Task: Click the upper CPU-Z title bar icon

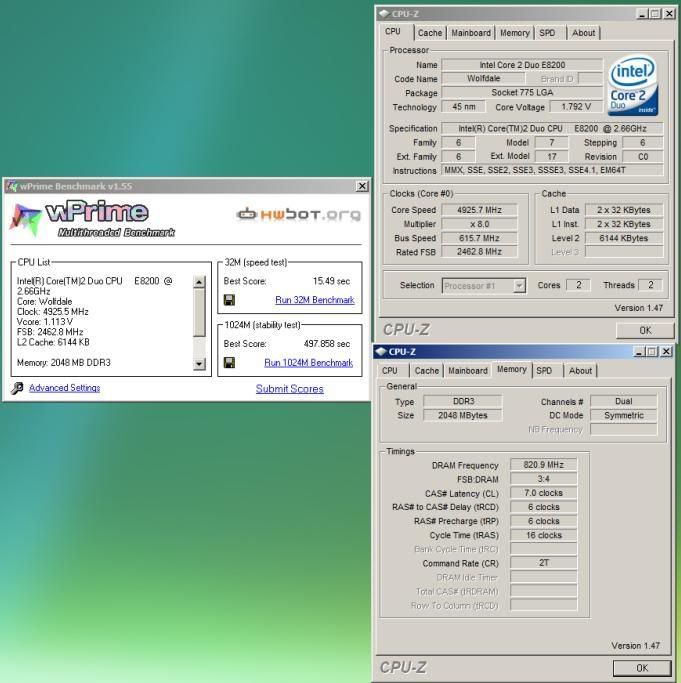Action: 383,14
